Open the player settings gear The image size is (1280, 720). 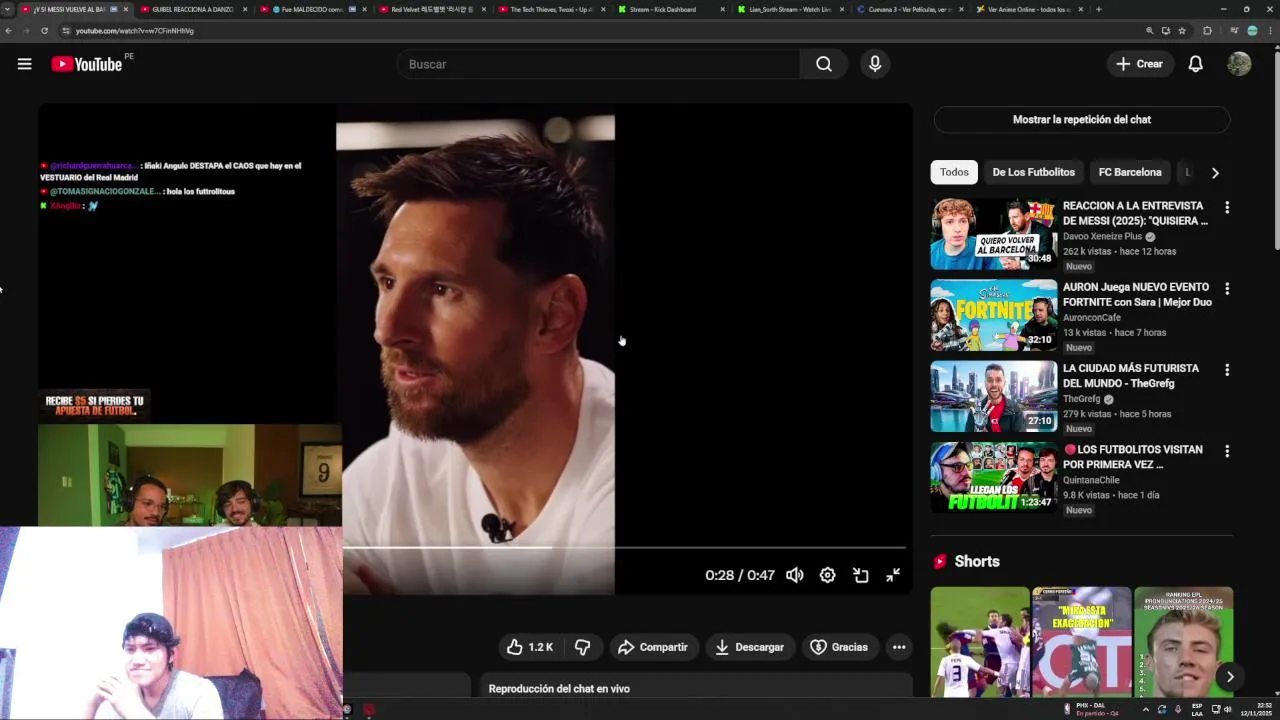[x=827, y=575]
